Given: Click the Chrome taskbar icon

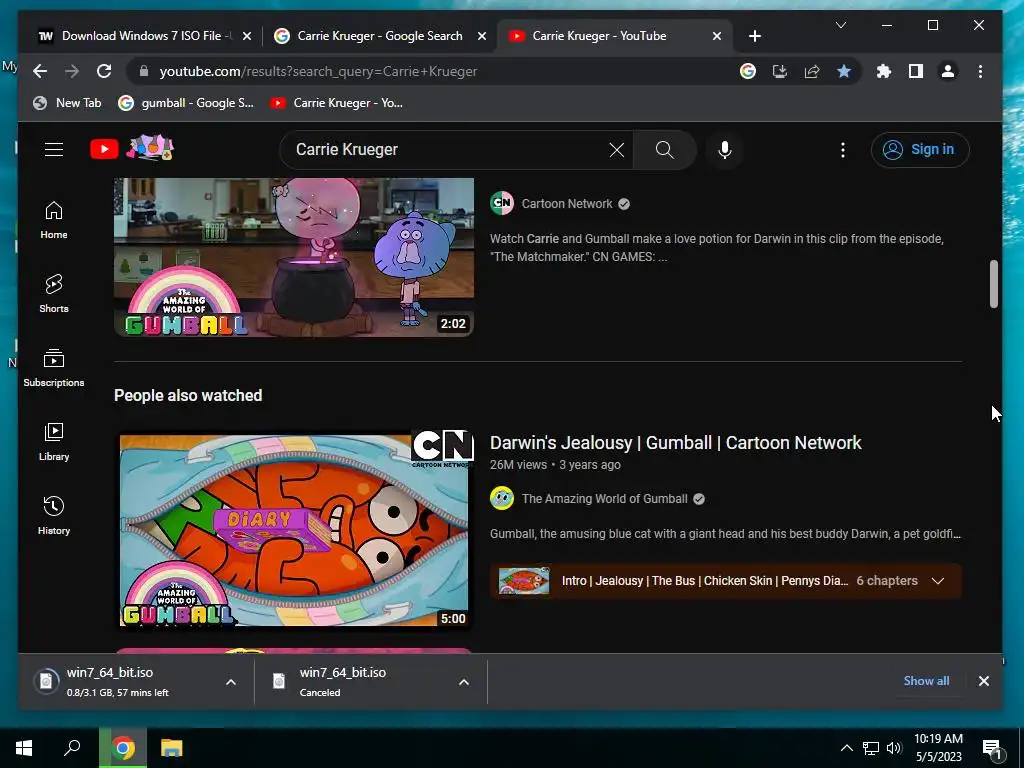Looking at the screenshot, I should point(123,748).
